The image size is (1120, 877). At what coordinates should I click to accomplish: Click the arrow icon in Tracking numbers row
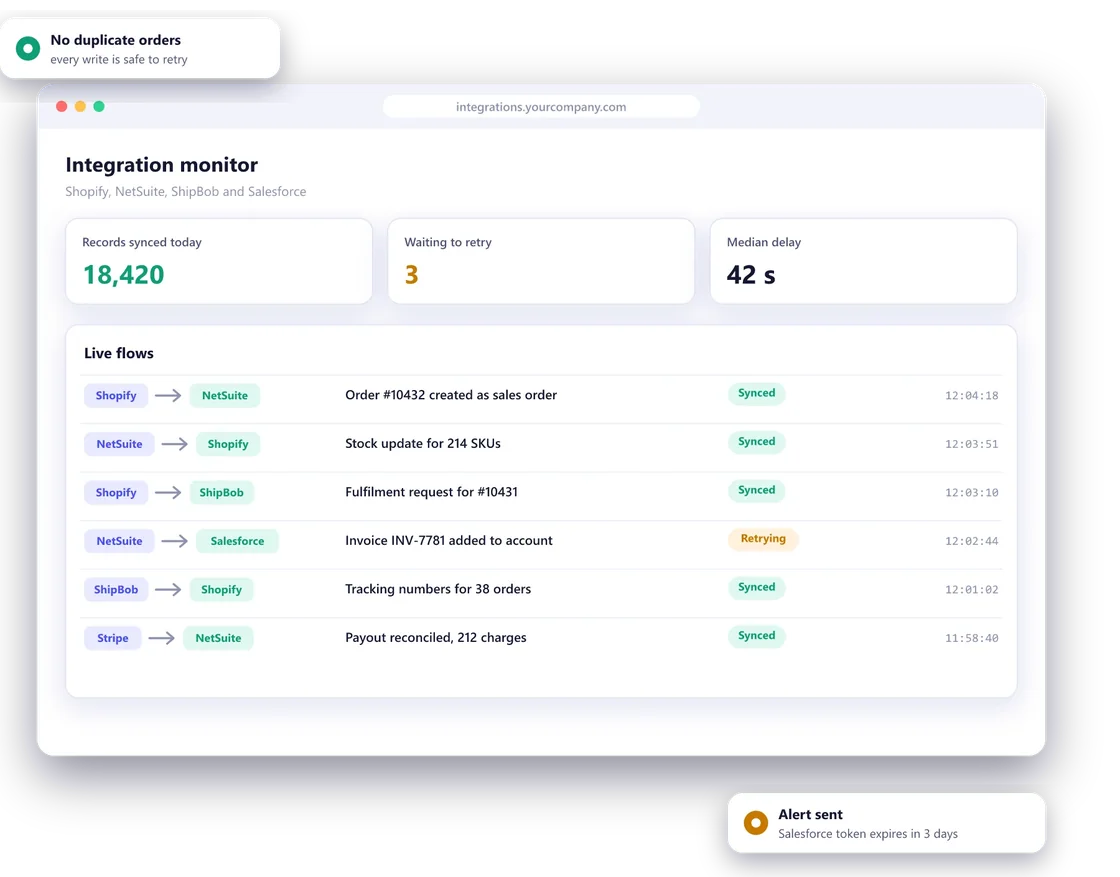(169, 590)
